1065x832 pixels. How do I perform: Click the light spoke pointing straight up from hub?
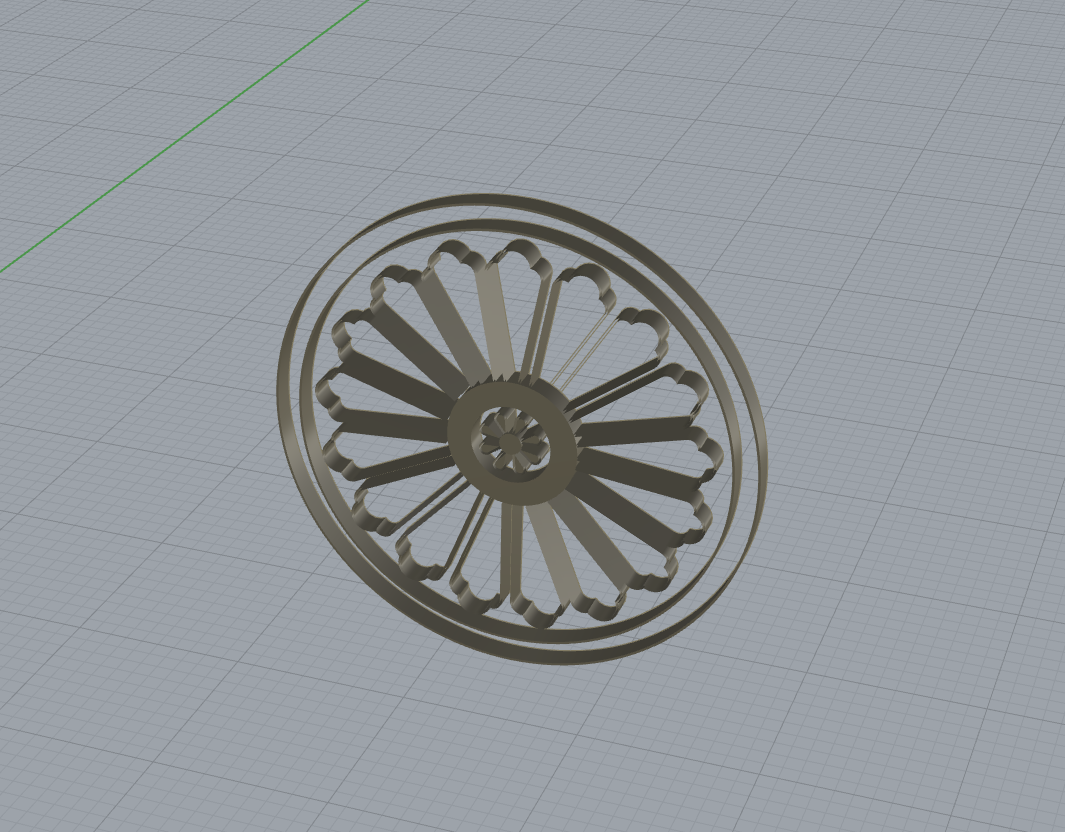point(497,320)
